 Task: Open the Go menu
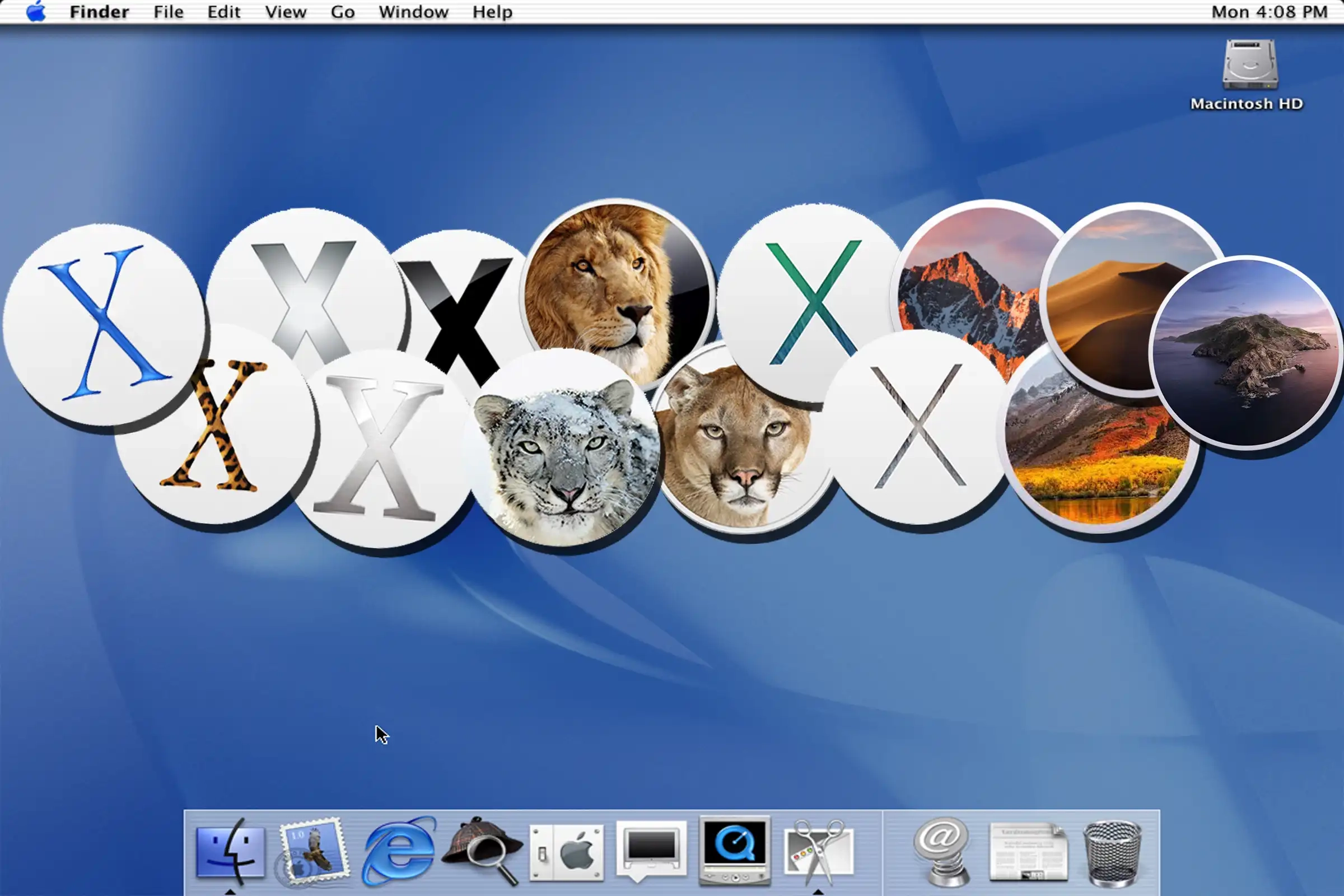pos(342,11)
